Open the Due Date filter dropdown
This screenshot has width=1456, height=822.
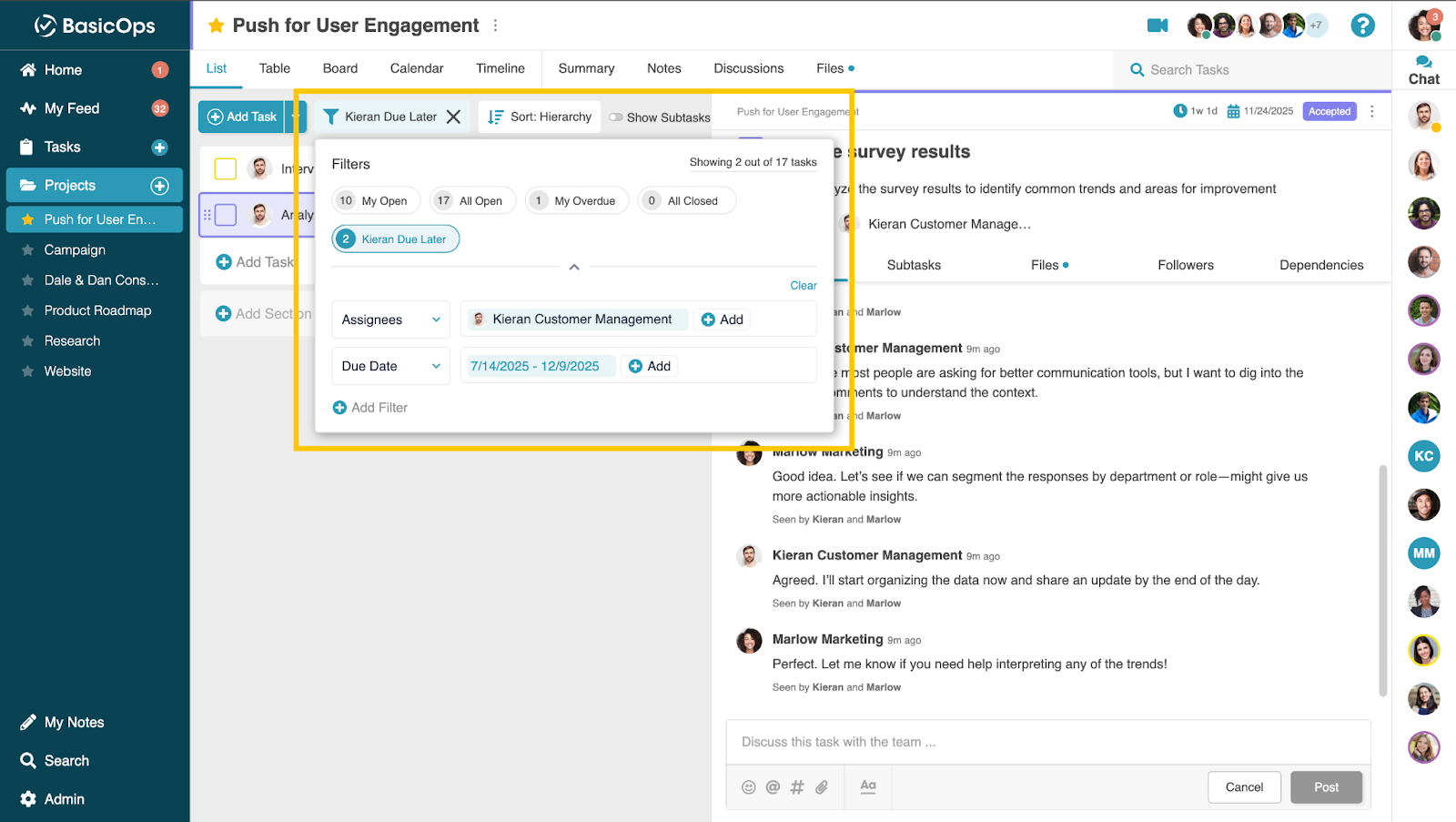point(390,366)
